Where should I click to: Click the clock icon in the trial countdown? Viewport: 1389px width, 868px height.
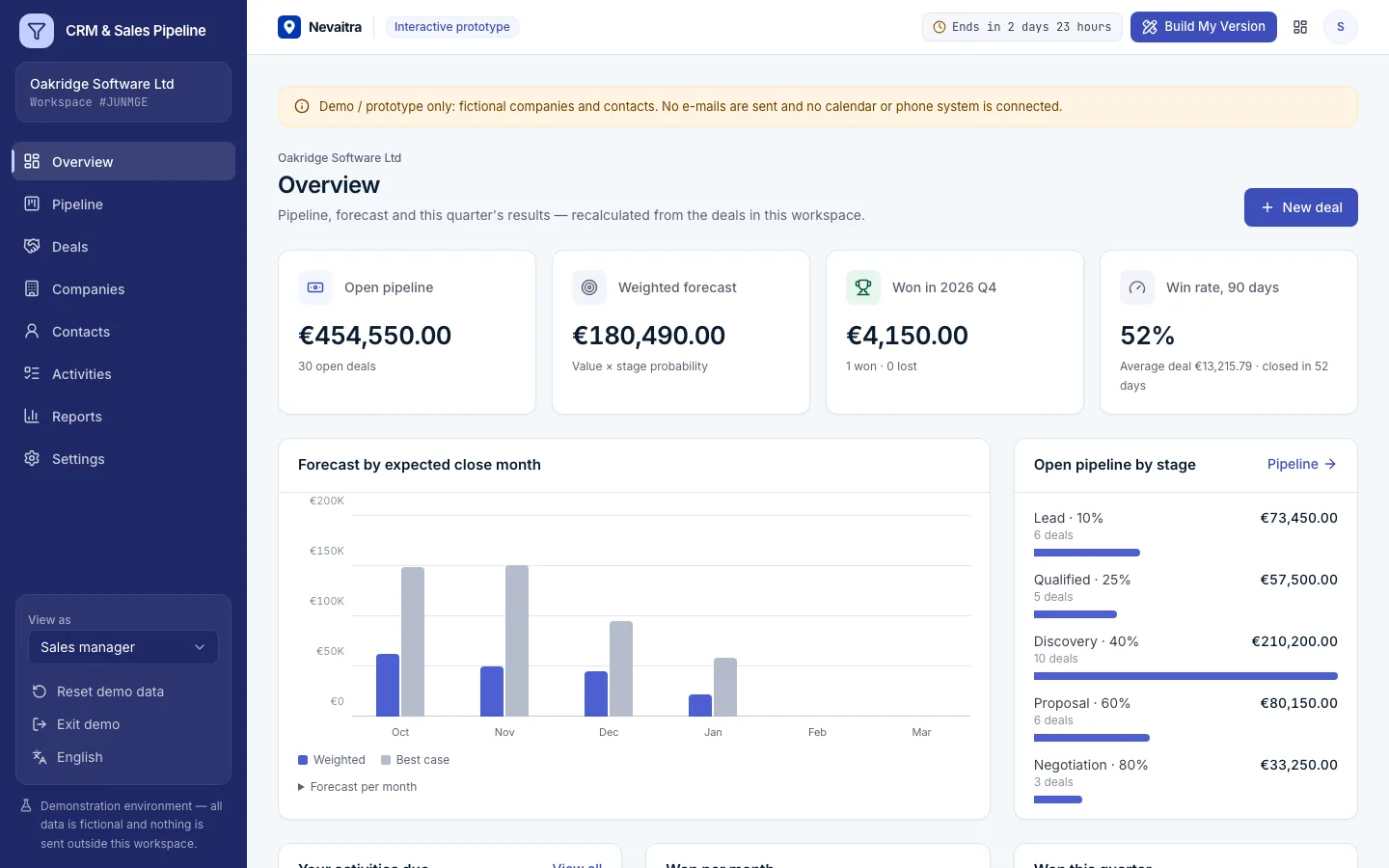pos(940,27)
